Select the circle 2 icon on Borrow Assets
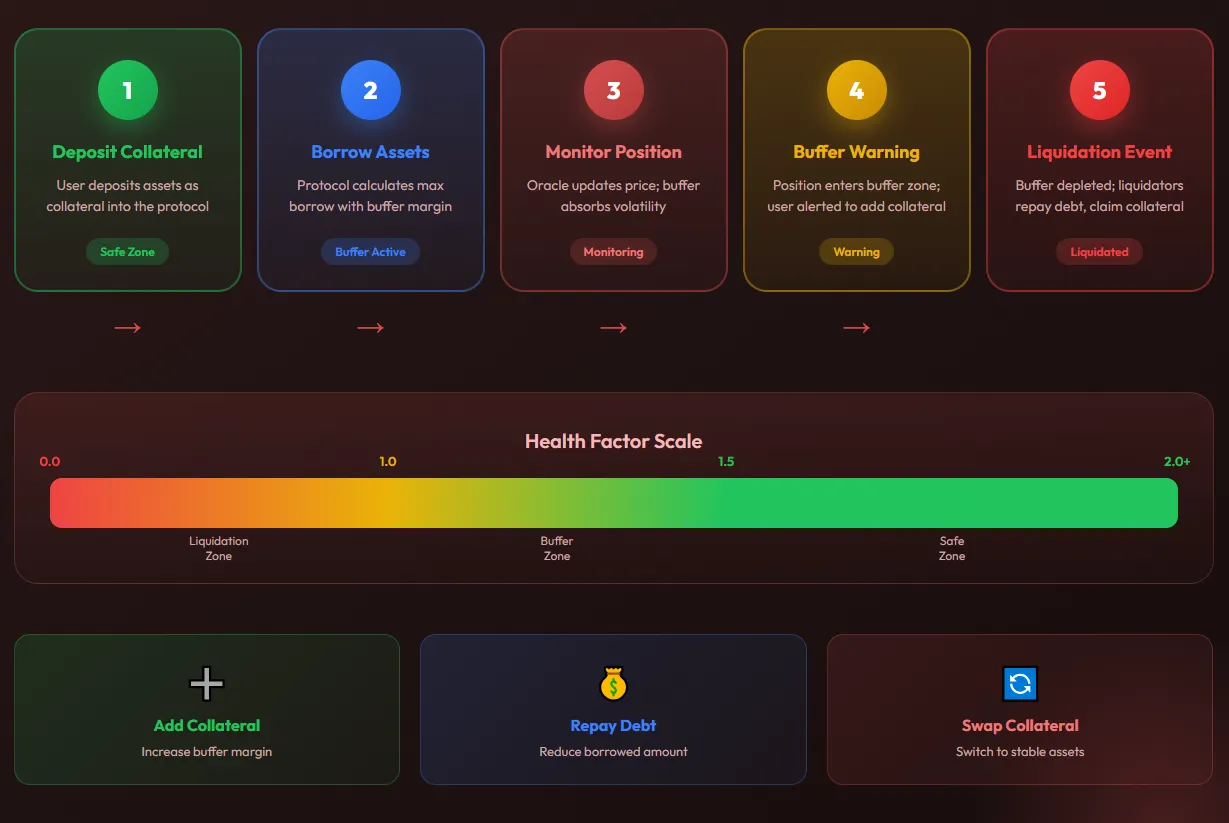This screenshot has width=1229, height=823. point(370,89)
